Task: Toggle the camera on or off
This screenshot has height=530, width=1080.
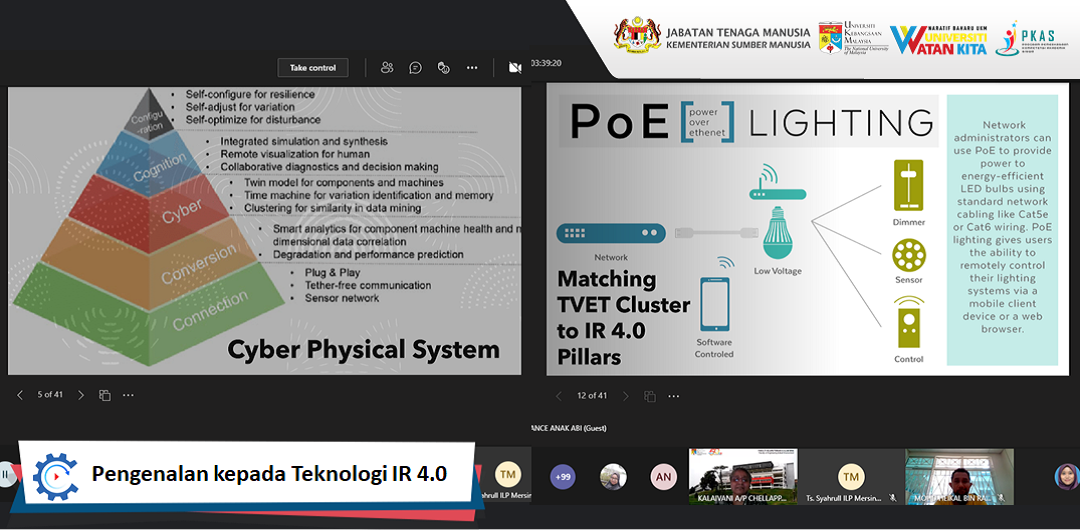Action: [x=515, y=68]
